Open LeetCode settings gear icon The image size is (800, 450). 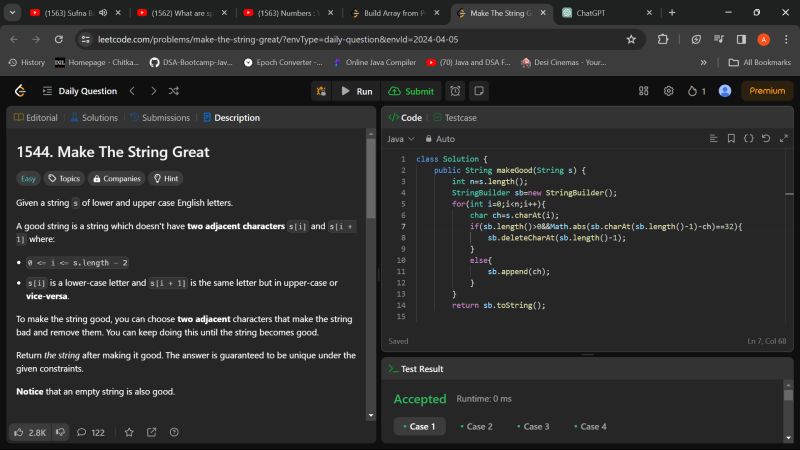669,91
